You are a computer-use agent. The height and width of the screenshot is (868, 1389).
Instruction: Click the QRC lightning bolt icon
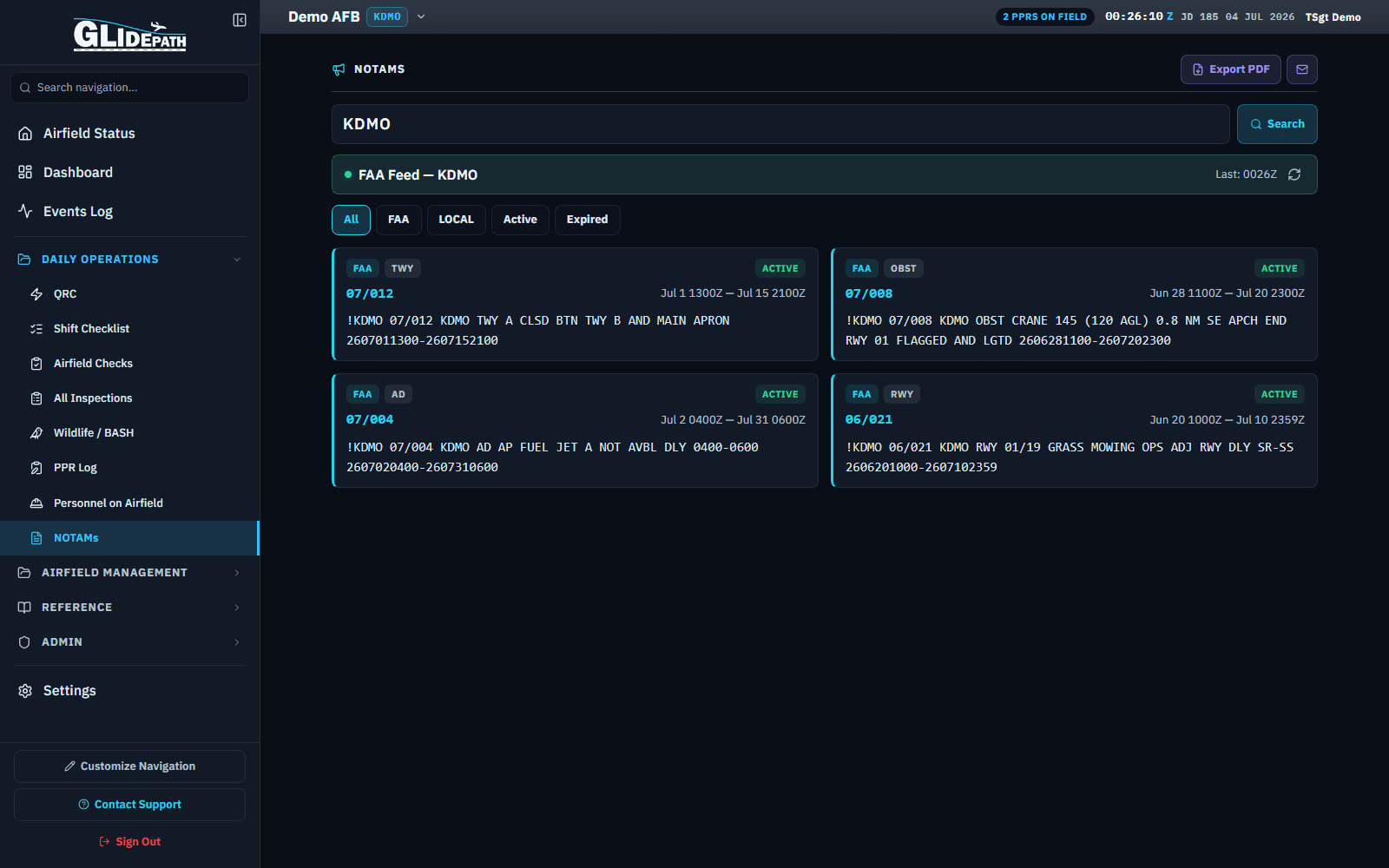click(36, 294)
